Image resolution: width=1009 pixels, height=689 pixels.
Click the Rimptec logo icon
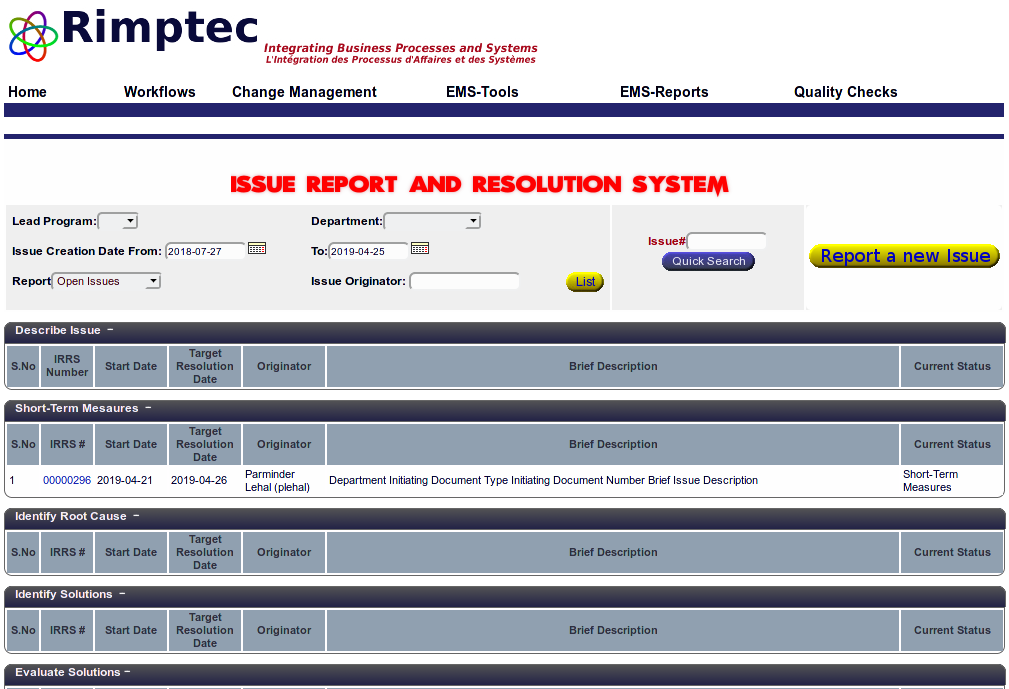[32, 35]
